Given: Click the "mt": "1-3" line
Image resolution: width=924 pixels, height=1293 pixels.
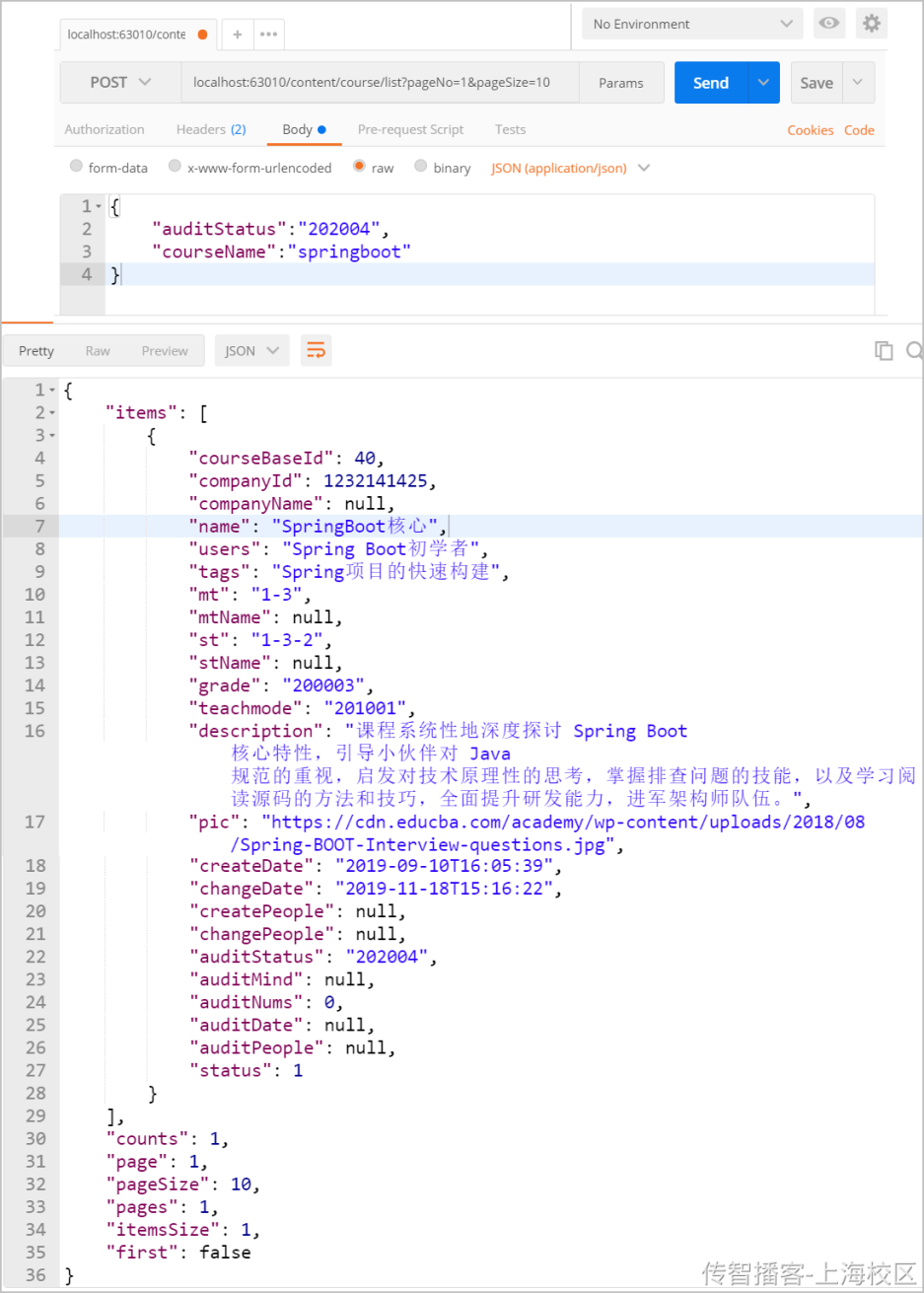Looking at the screenshot, I should [x=249, y=595].
